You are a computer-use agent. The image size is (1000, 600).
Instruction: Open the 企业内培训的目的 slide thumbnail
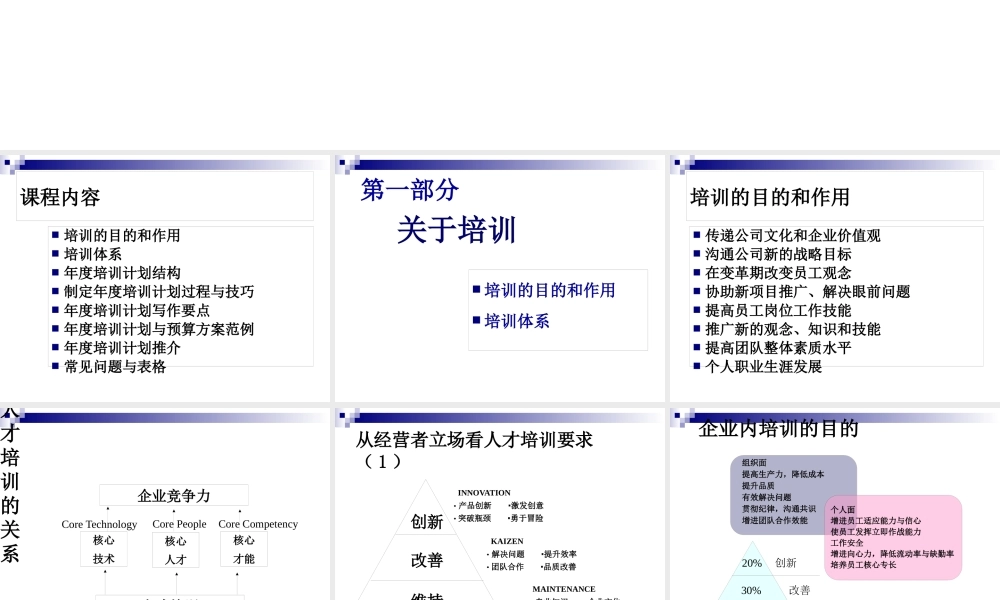tap(835, 504)
